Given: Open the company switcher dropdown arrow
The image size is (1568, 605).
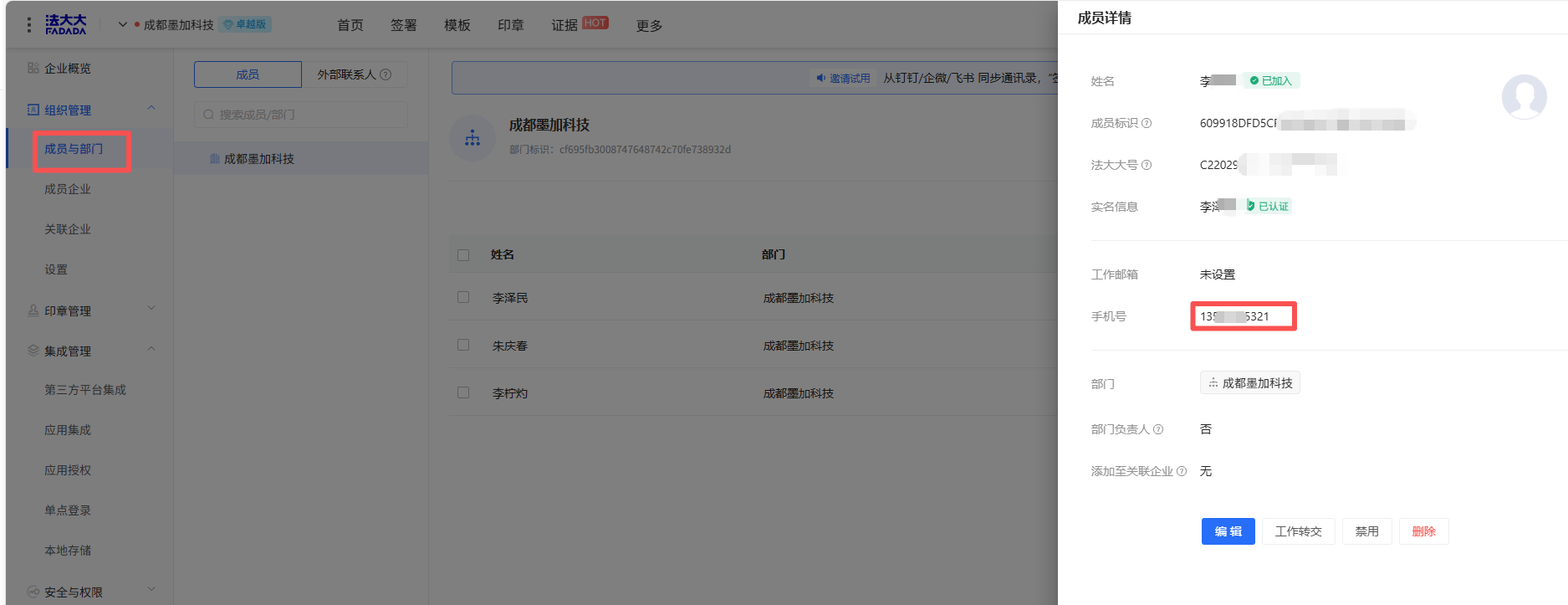Looking at the screenshot, I should [x=123, y=25].
